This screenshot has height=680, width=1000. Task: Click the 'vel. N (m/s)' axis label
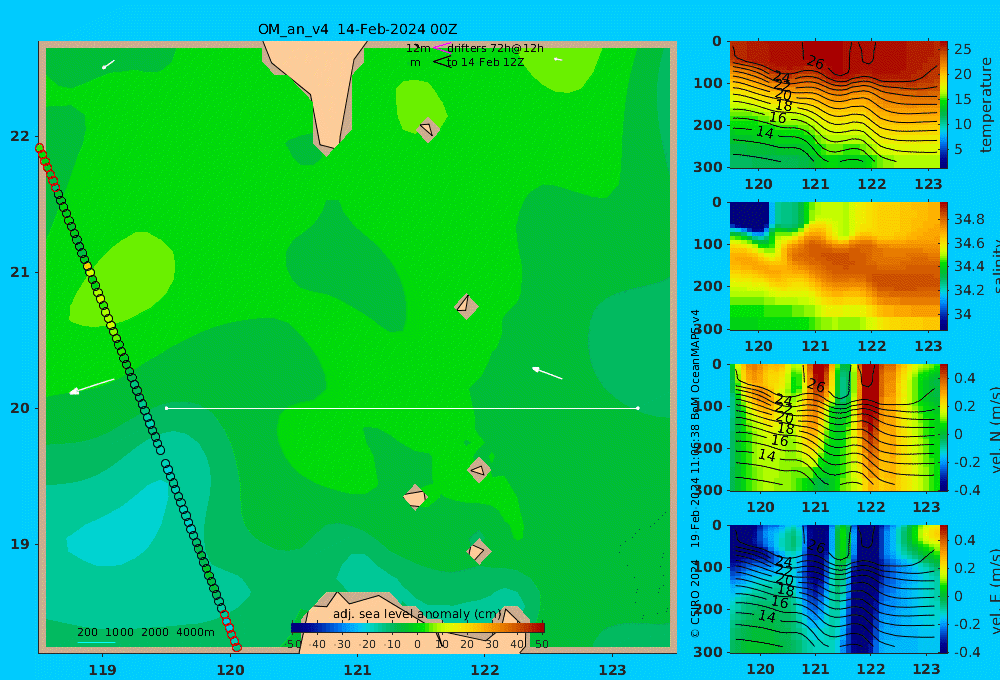pos(994,431)
